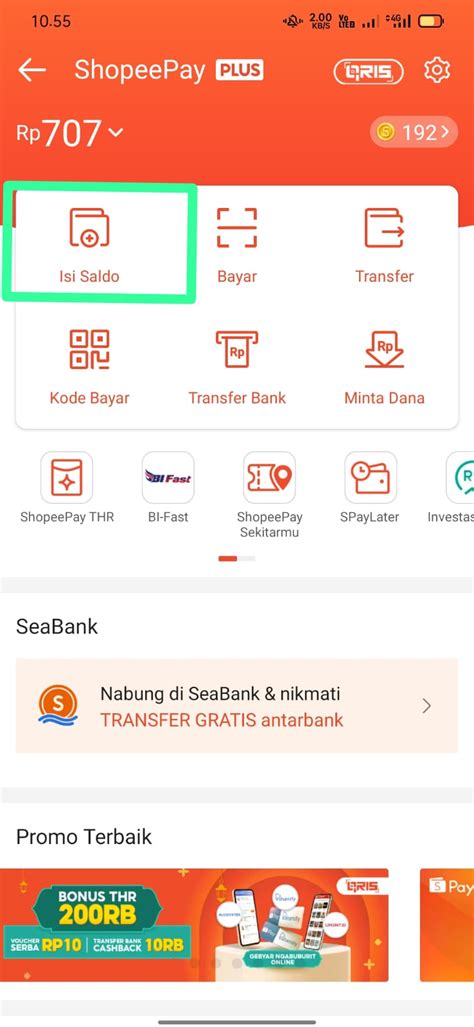Tap the shortcut row page indicator

237,559
